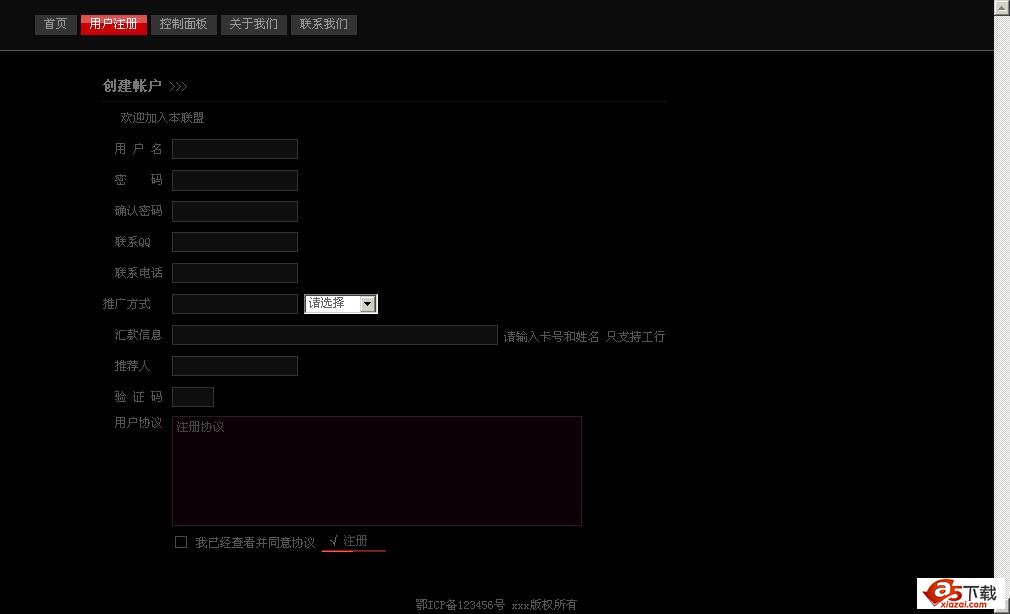Submit with the 注册 button

tap(354, 542)
